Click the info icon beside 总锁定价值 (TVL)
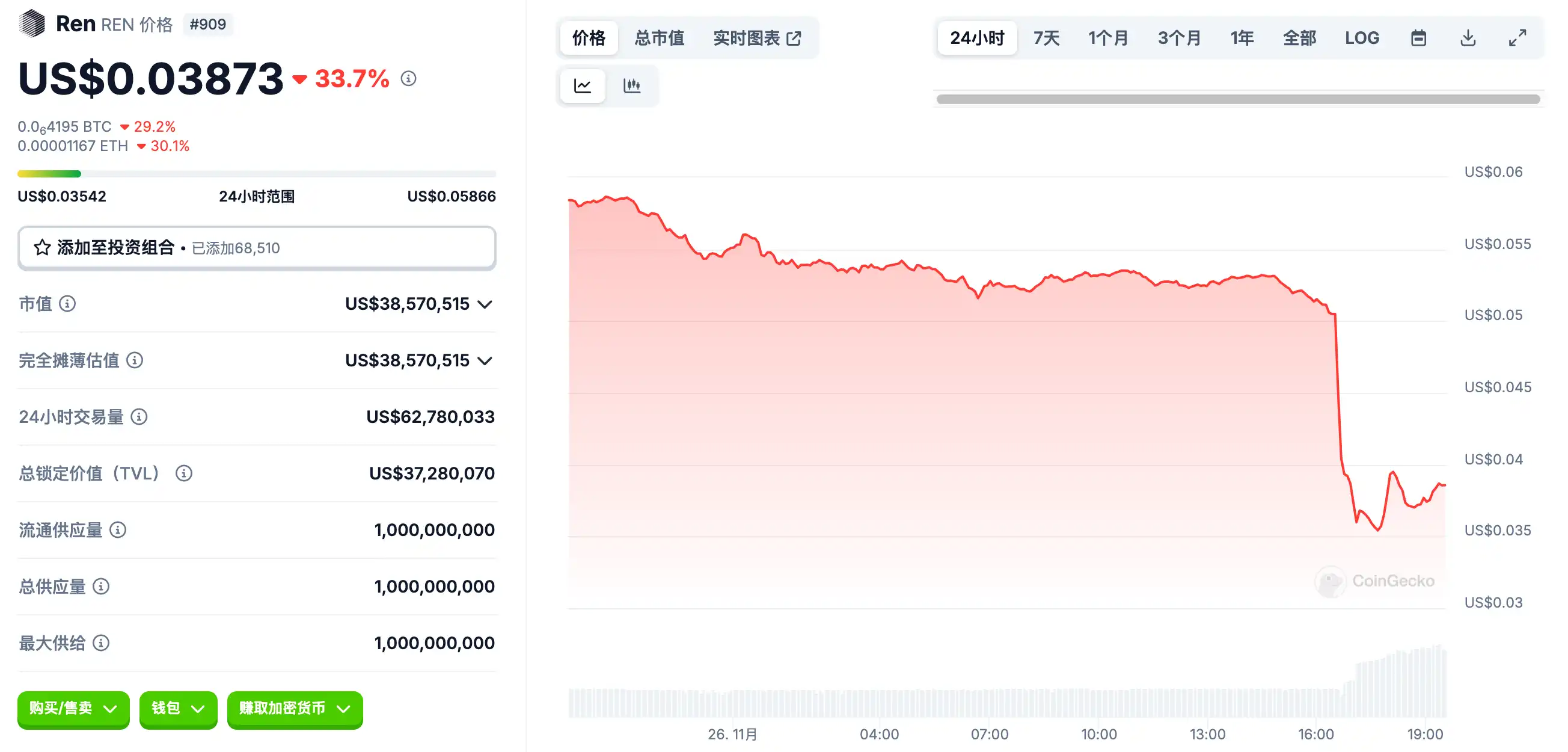Screen dimensions: 1568x752 pyautogui.click(x=184, y=473)
